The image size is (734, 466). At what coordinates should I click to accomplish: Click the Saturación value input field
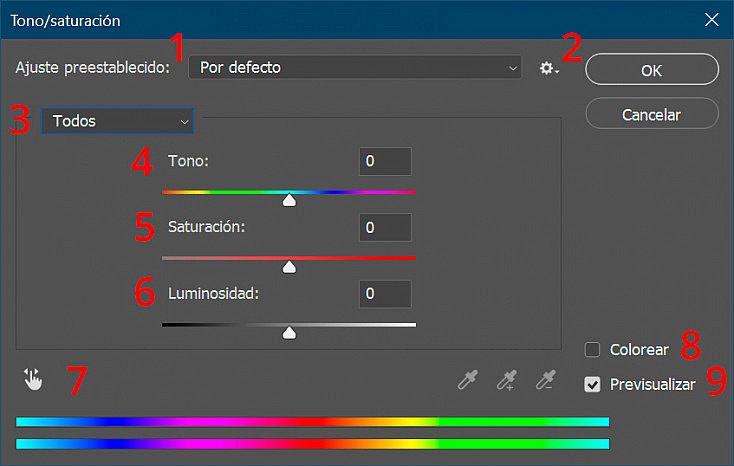tap(385, 228)
